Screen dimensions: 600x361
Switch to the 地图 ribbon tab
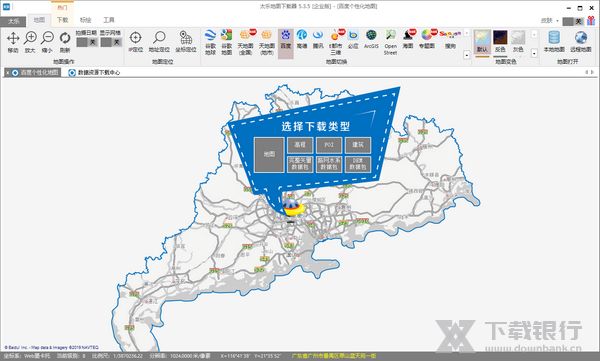coord(39,20)
